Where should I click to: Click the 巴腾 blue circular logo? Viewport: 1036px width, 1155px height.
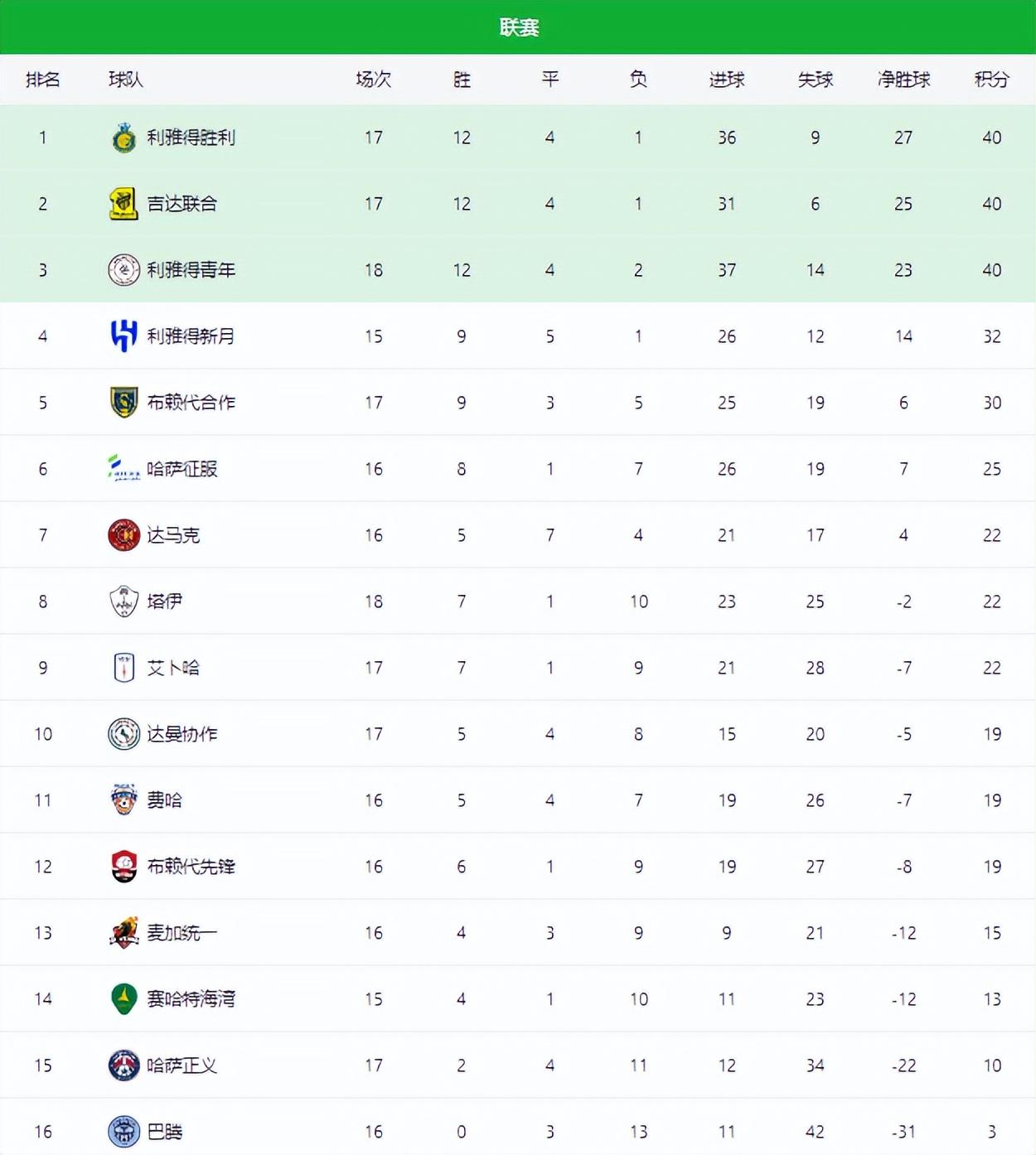click(123, 1132)
